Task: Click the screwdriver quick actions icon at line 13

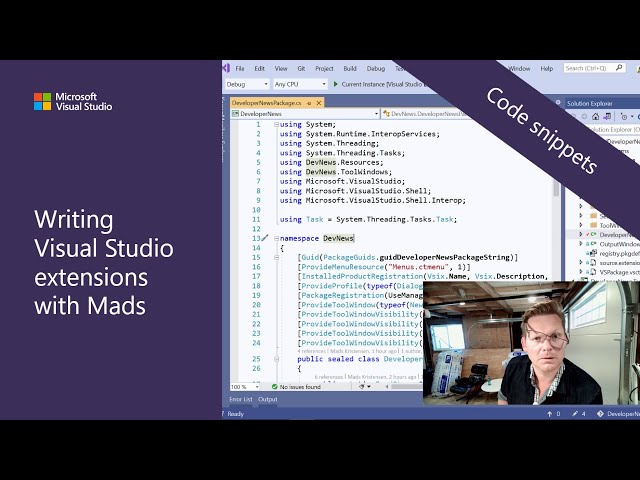Action: (265, 238)
